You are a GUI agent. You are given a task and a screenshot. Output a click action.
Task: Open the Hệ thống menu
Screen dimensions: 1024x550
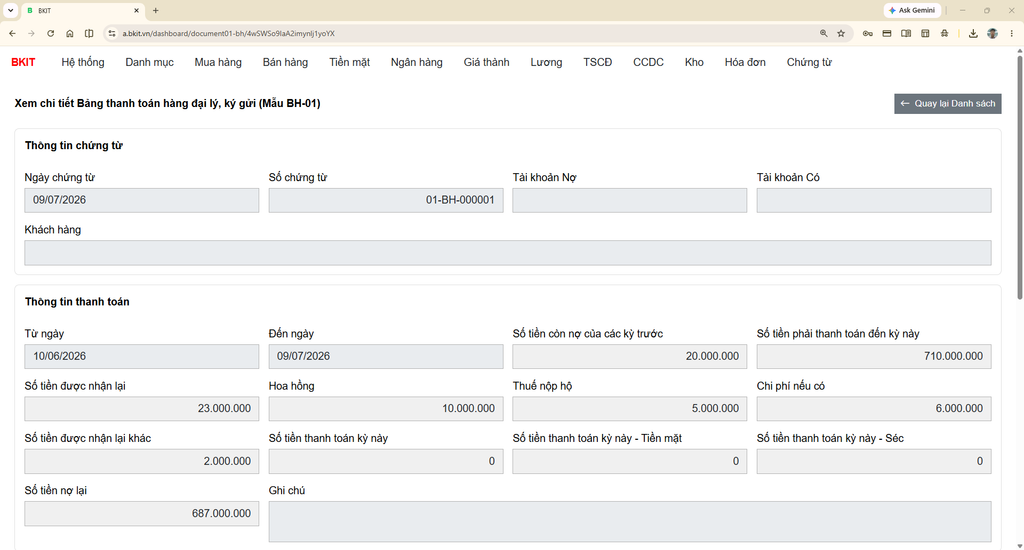click(83, 62)
